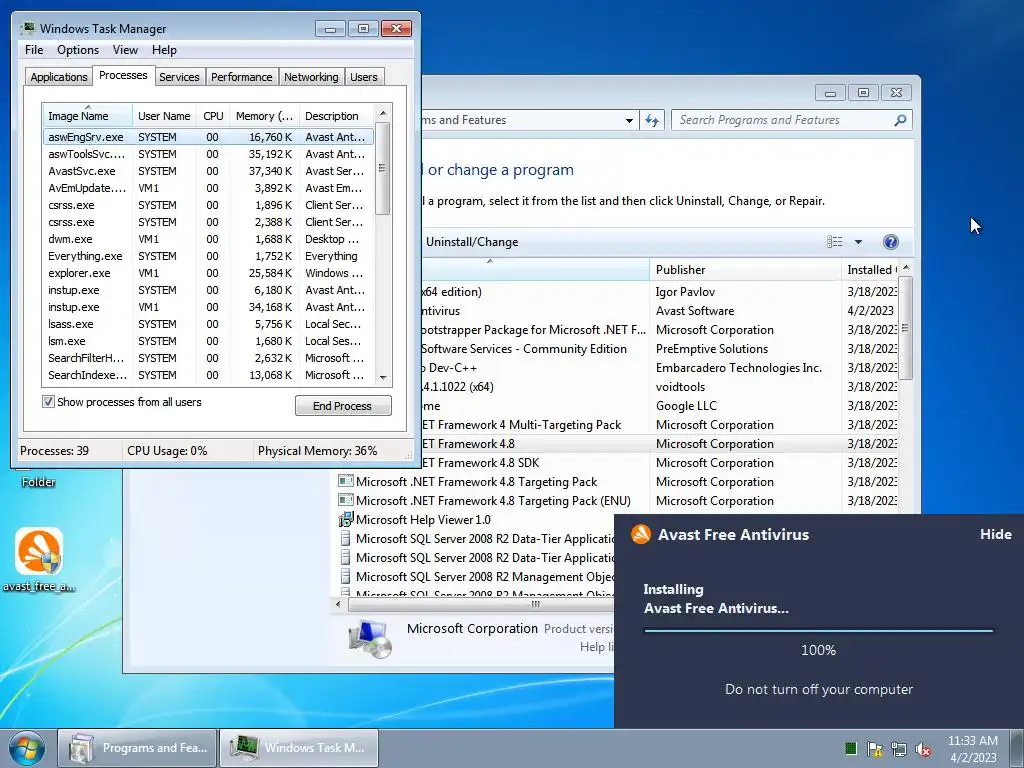Click the Microsoft Corporation details pane icon

370,638
